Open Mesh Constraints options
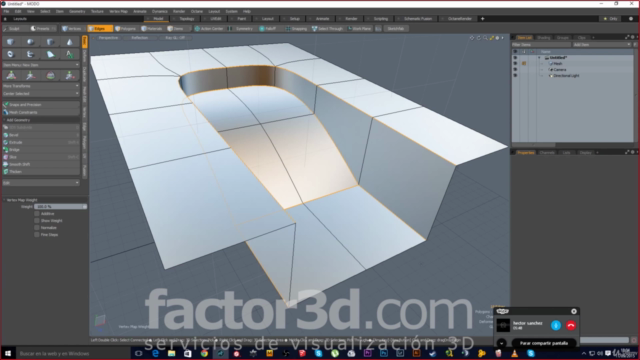 point(41,112)
